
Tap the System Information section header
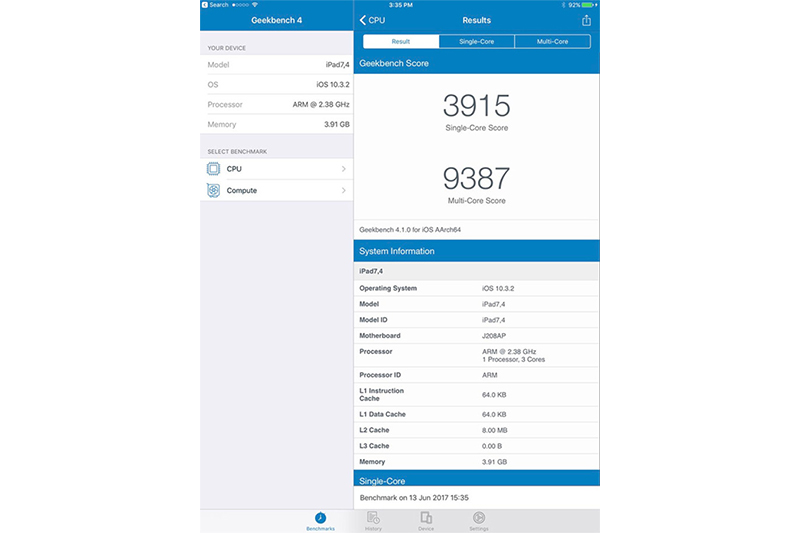point(477,251)
